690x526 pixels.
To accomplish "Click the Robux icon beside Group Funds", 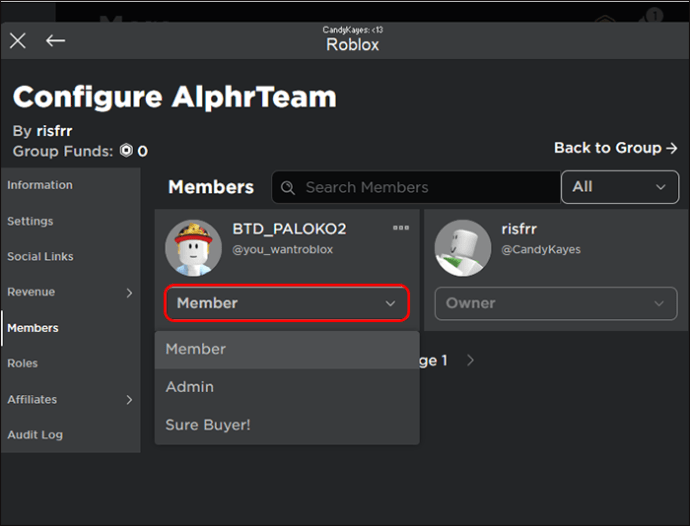I will pyautogui.click(x=126, y=151).
